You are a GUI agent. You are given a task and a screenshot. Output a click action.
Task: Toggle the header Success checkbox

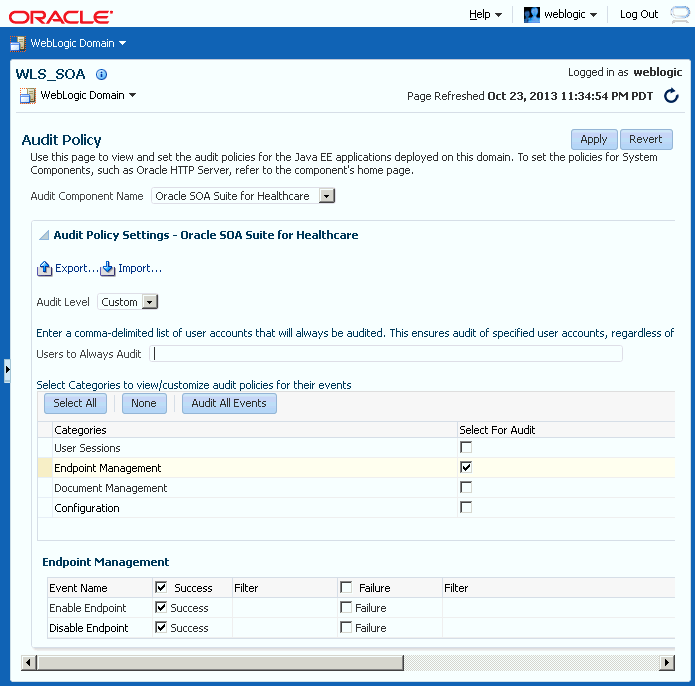click(x=161, y=588)
